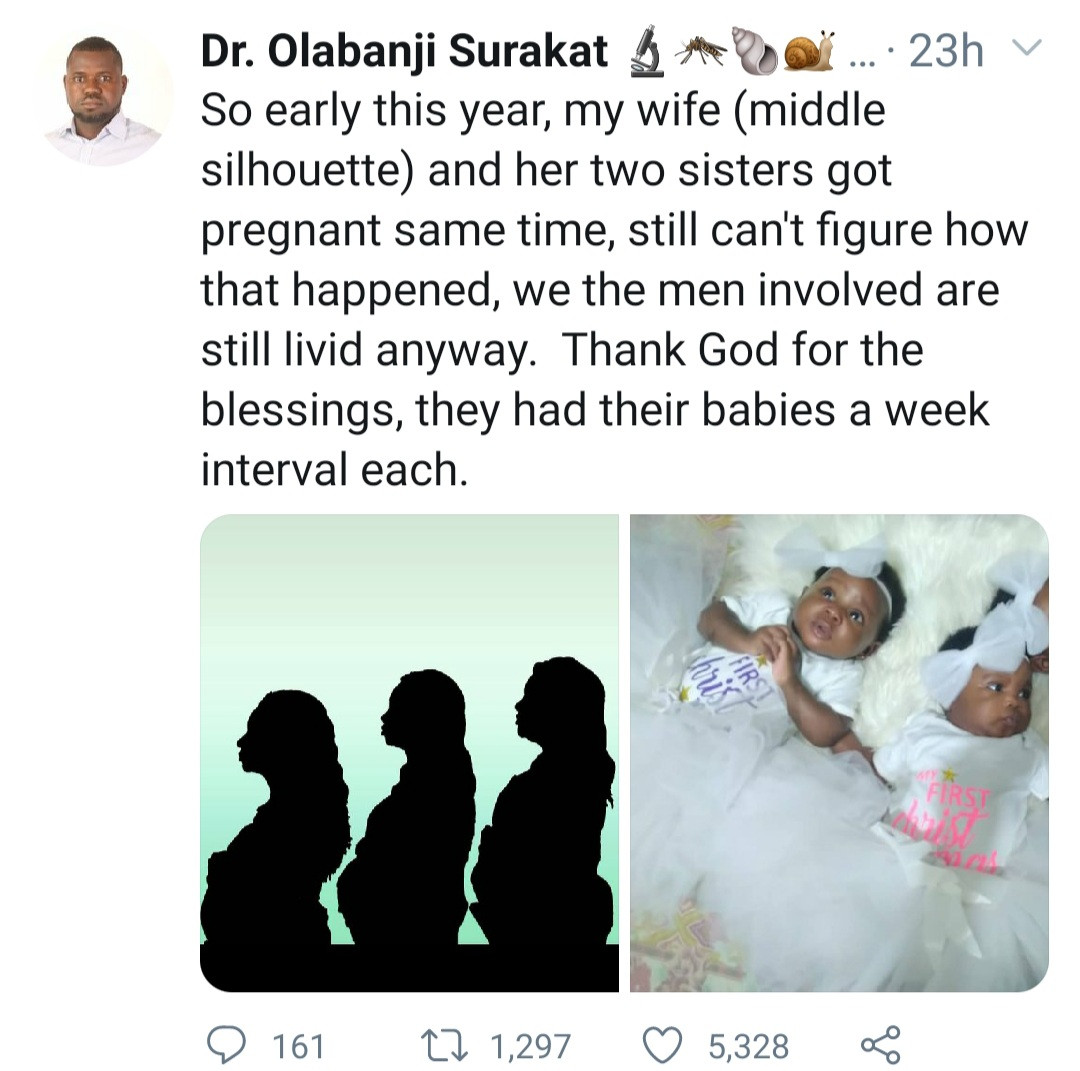Click the reply speech bubble icon
The height and width of the screenshot is (1071, 1080).
click(x=226, y=1044)
